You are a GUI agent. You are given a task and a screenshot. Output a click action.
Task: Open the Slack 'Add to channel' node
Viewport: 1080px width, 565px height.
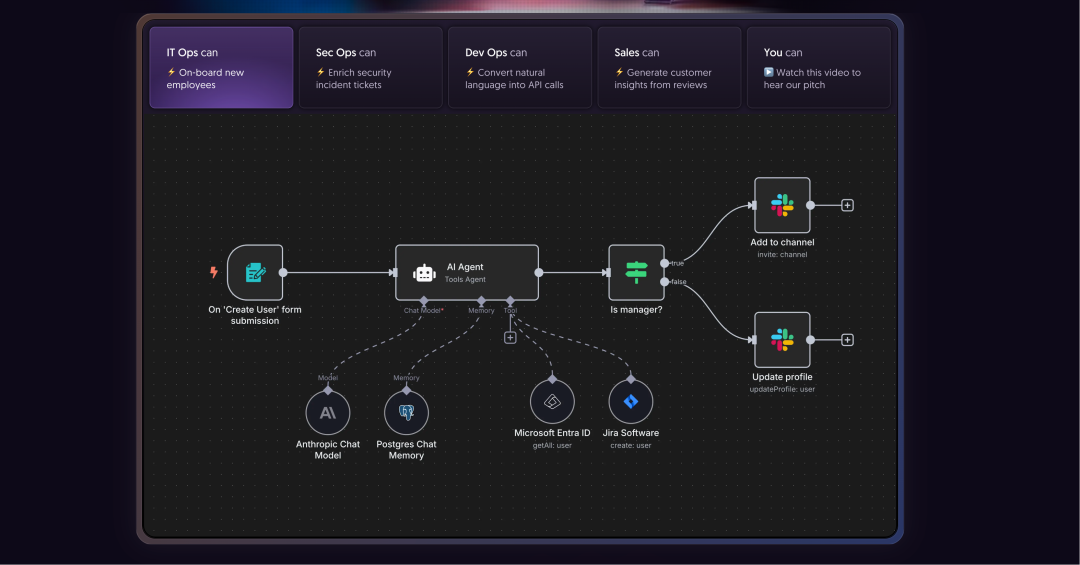point(782,205)
